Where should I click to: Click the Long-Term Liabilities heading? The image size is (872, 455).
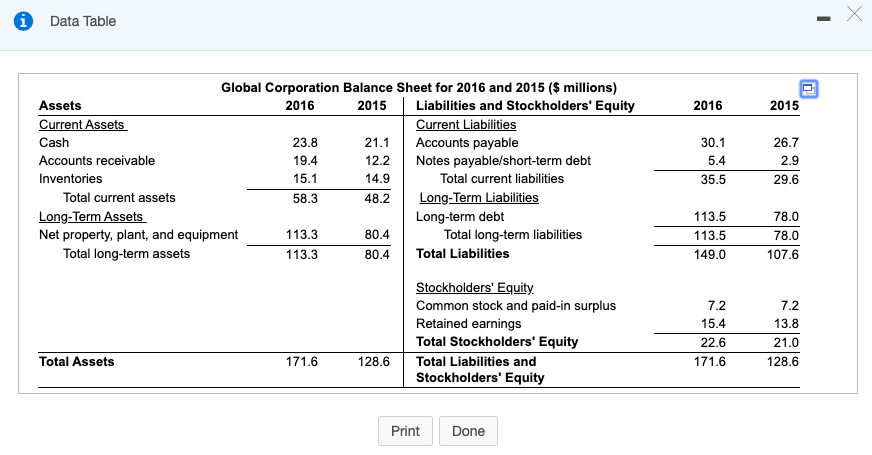coord(479,197)
